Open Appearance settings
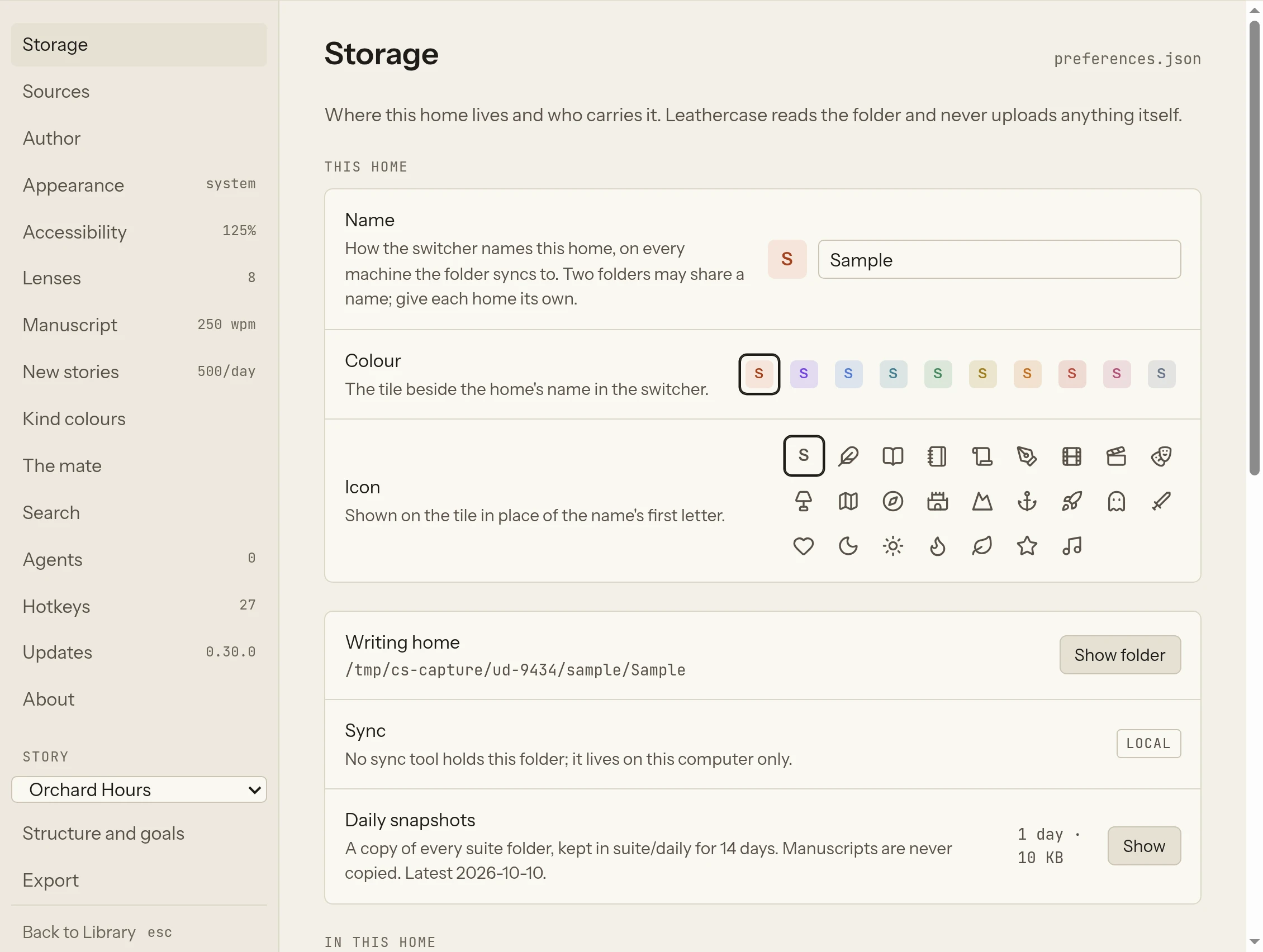This screenshot has height=952, width=1263. click(139, 185)
